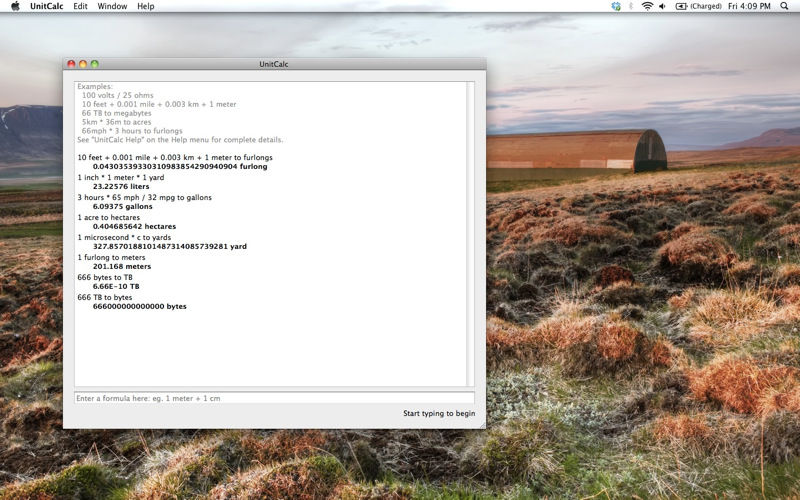Click the yard result 327.857018...
Screen dimensions: 800x500
pyautogui.click(x=170, y=246)
